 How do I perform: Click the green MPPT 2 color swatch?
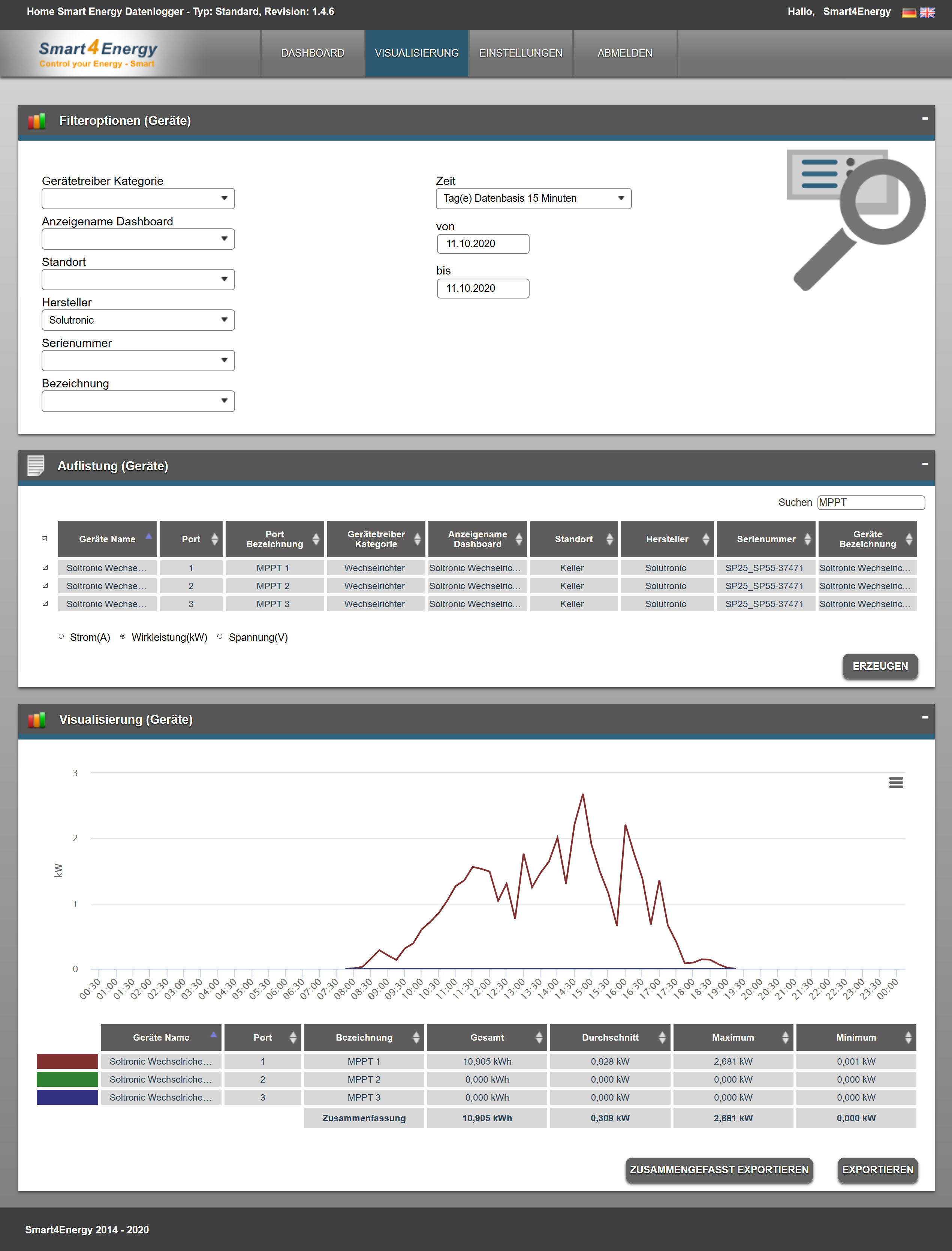pos(67,1079)
